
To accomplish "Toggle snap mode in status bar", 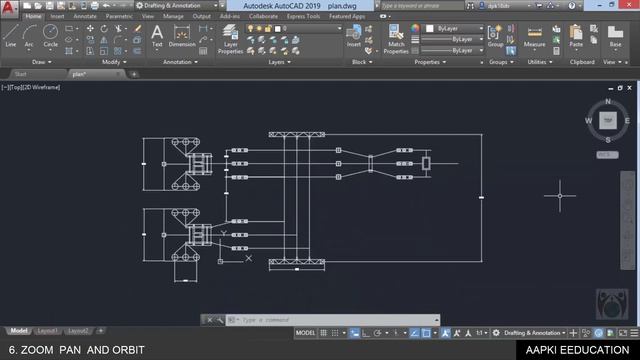I will coord(335,333).
